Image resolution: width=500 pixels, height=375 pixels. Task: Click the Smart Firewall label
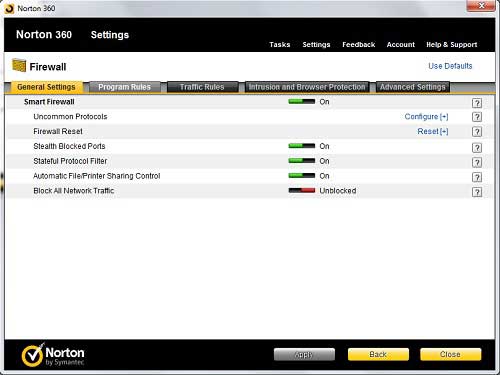pos(49,102)
